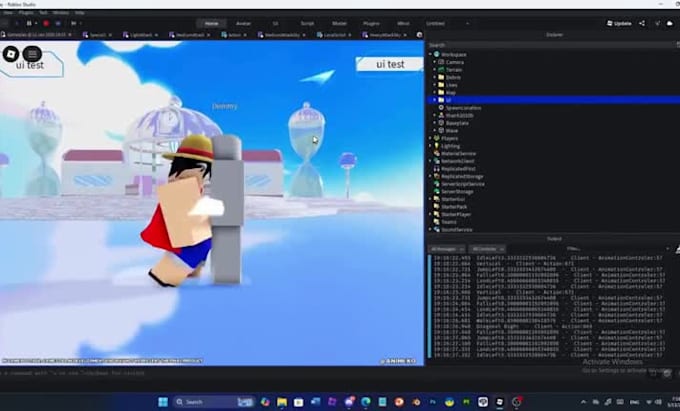The height and width of the screenshot is (411, 680).
Task: Click the Lives folder icon
Action: click(441, 85)
